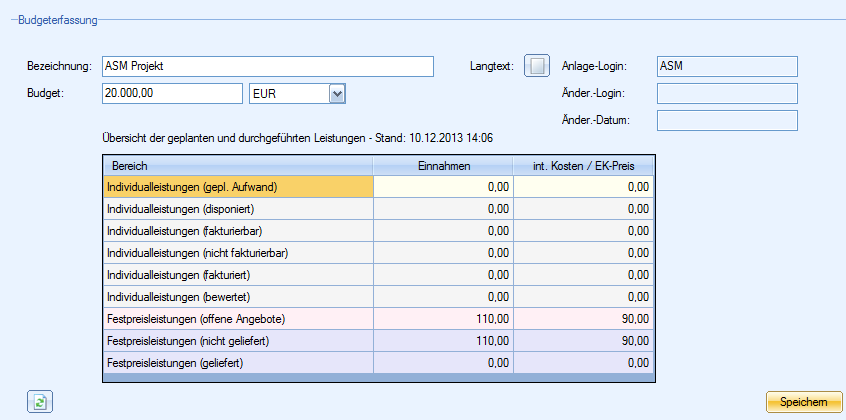846x420 pixels.
Task: Click Einnahmen 110,00 in nicht geliefert row
Action: point(444,341)
